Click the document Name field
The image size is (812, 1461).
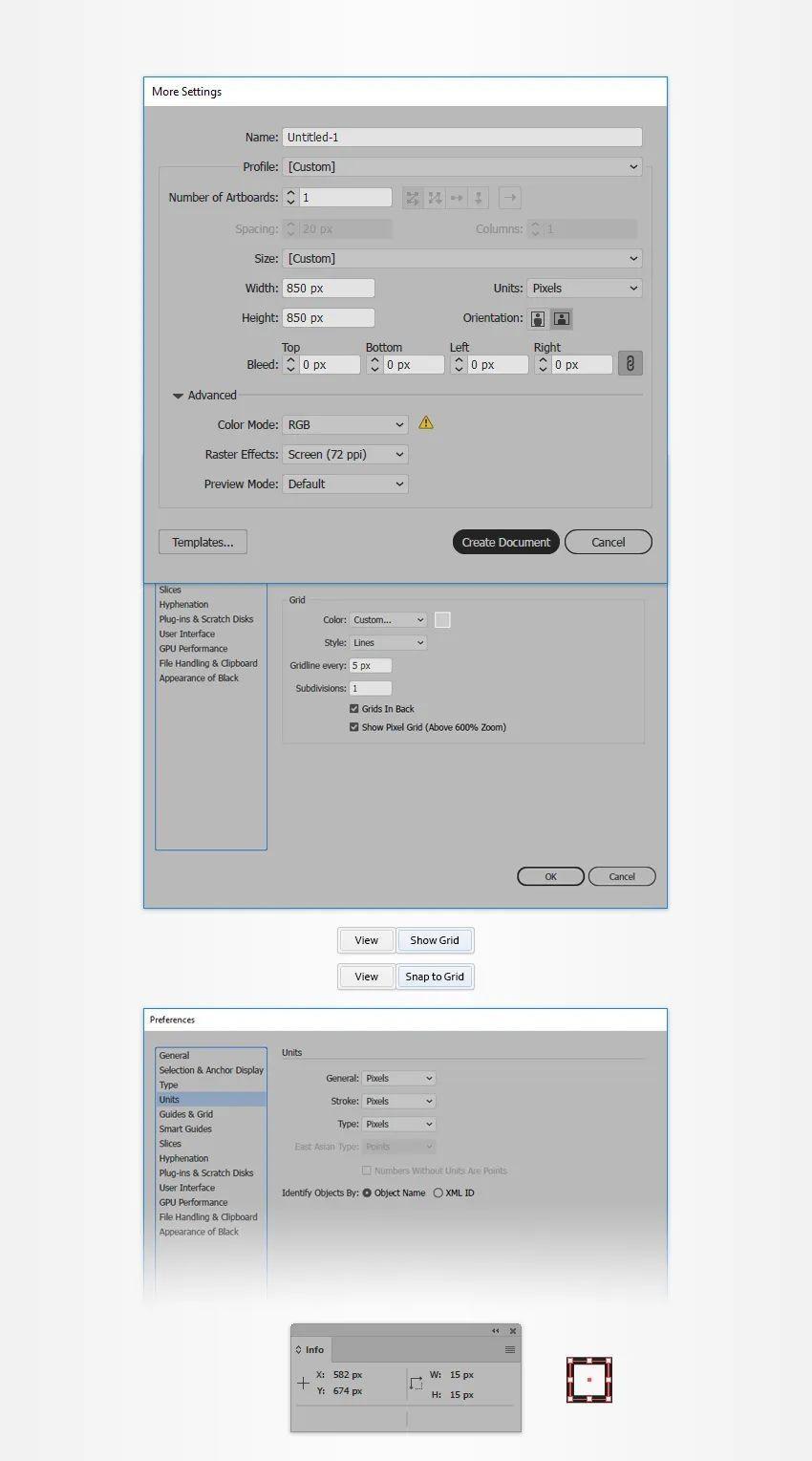462,138
